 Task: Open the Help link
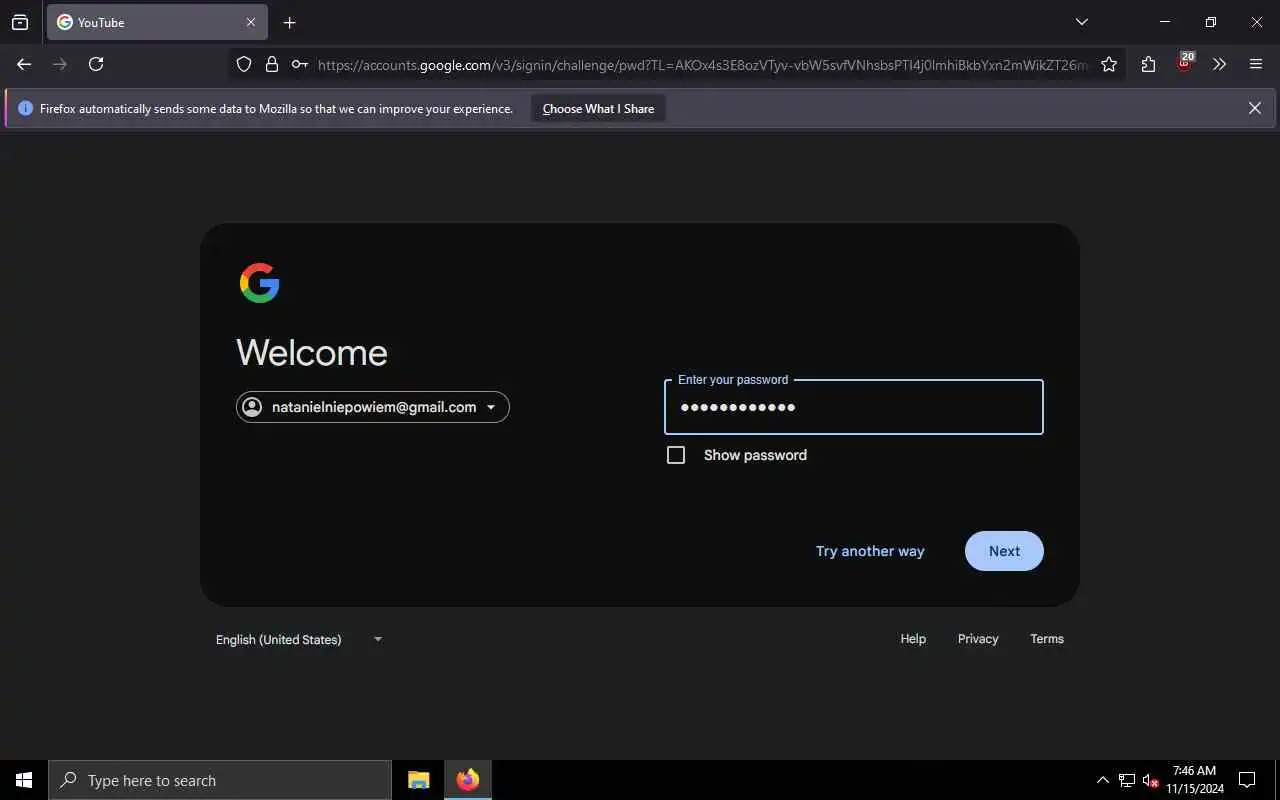(x=913, y=639)
